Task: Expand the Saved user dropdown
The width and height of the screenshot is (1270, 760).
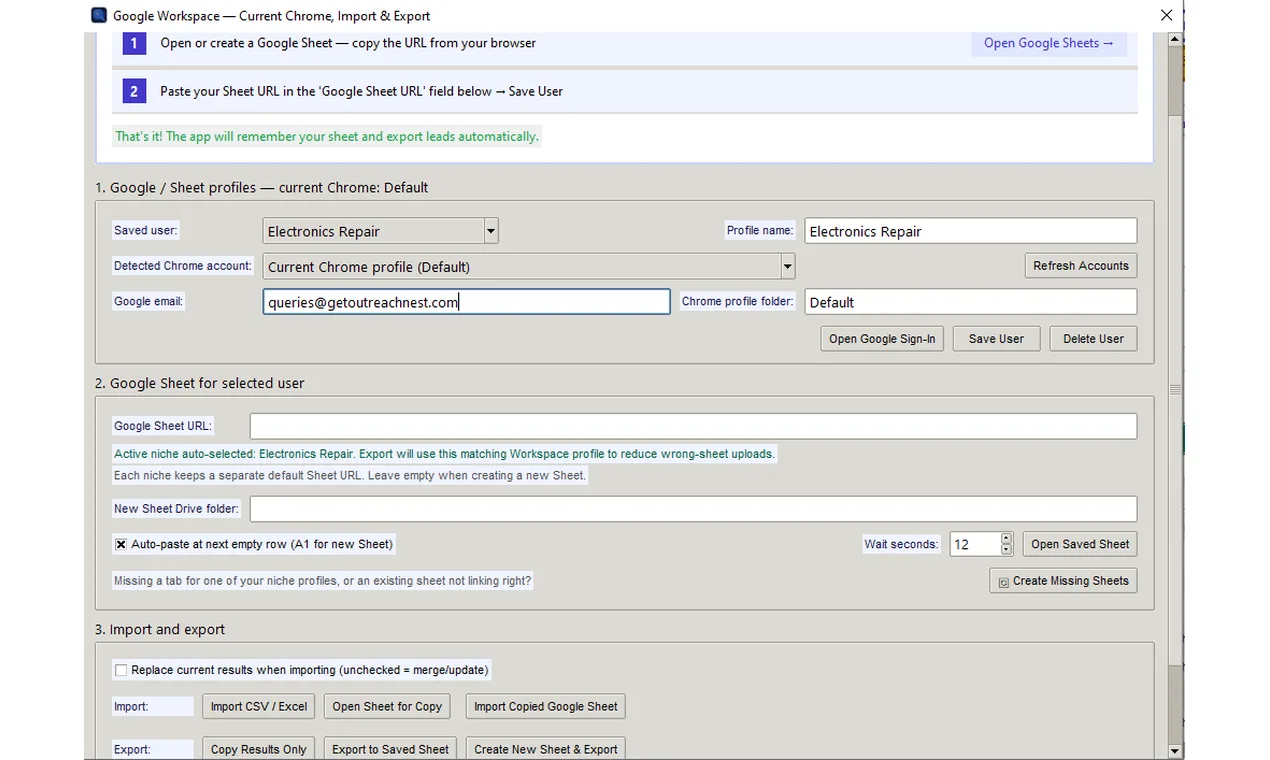Action: click(x=490, y=231)
